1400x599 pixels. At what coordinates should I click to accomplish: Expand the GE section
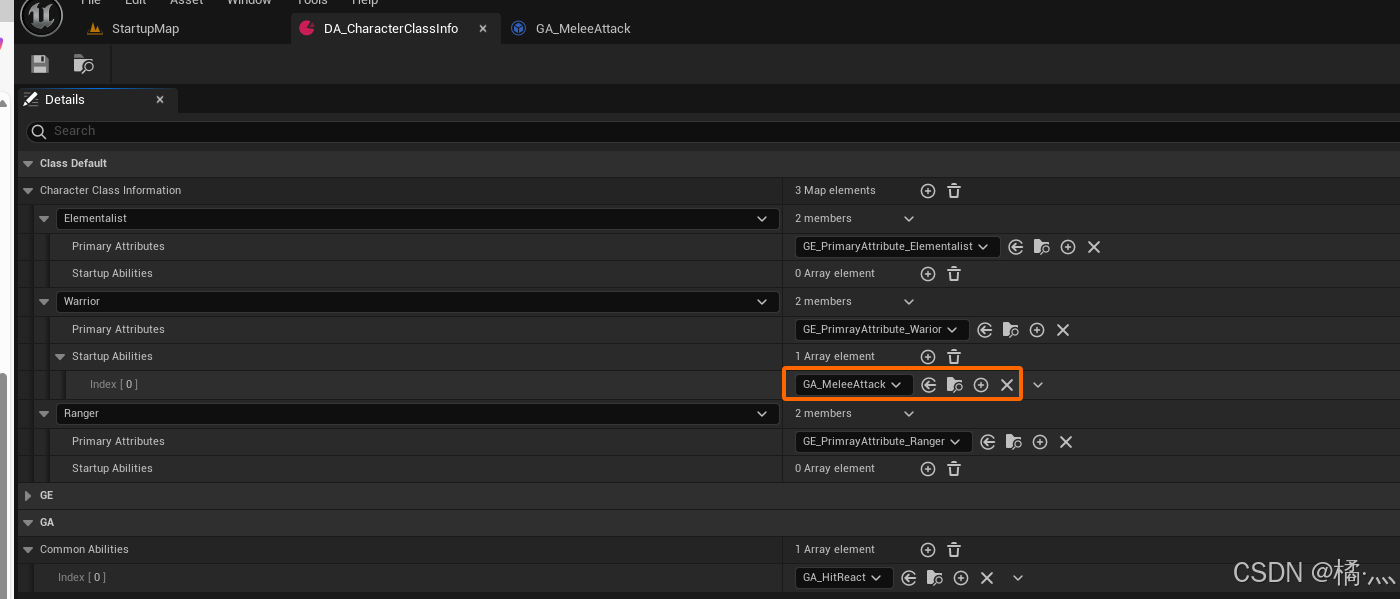(28, 495)
